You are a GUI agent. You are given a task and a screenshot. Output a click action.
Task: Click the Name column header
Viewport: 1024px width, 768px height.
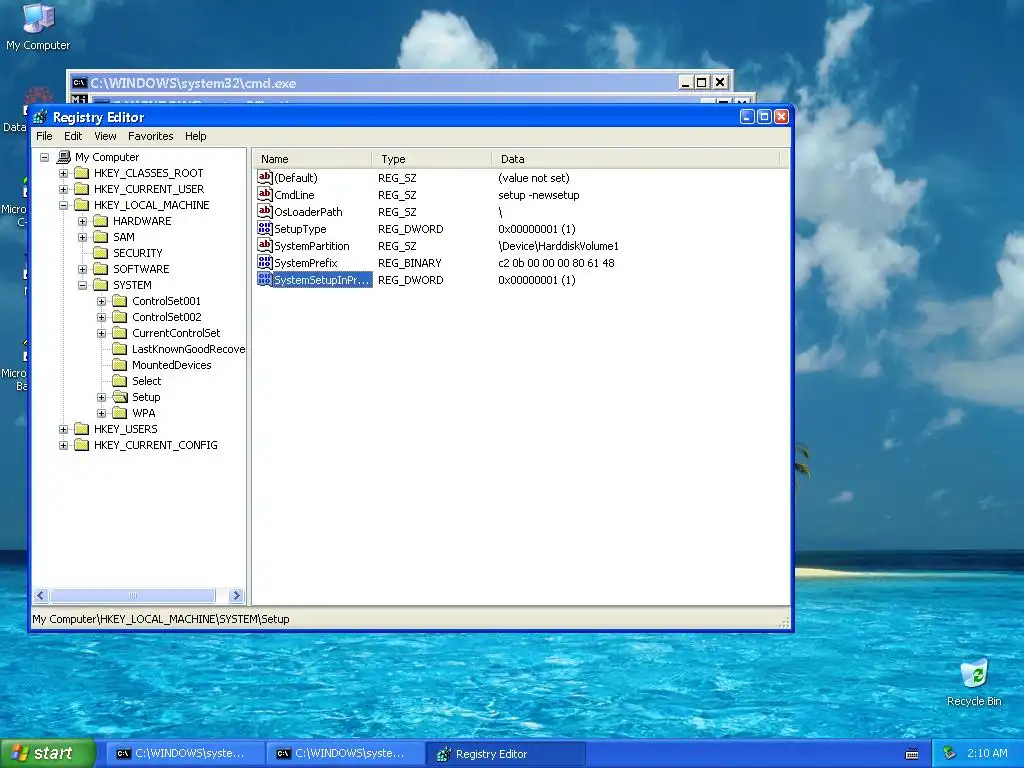(312, 159)
